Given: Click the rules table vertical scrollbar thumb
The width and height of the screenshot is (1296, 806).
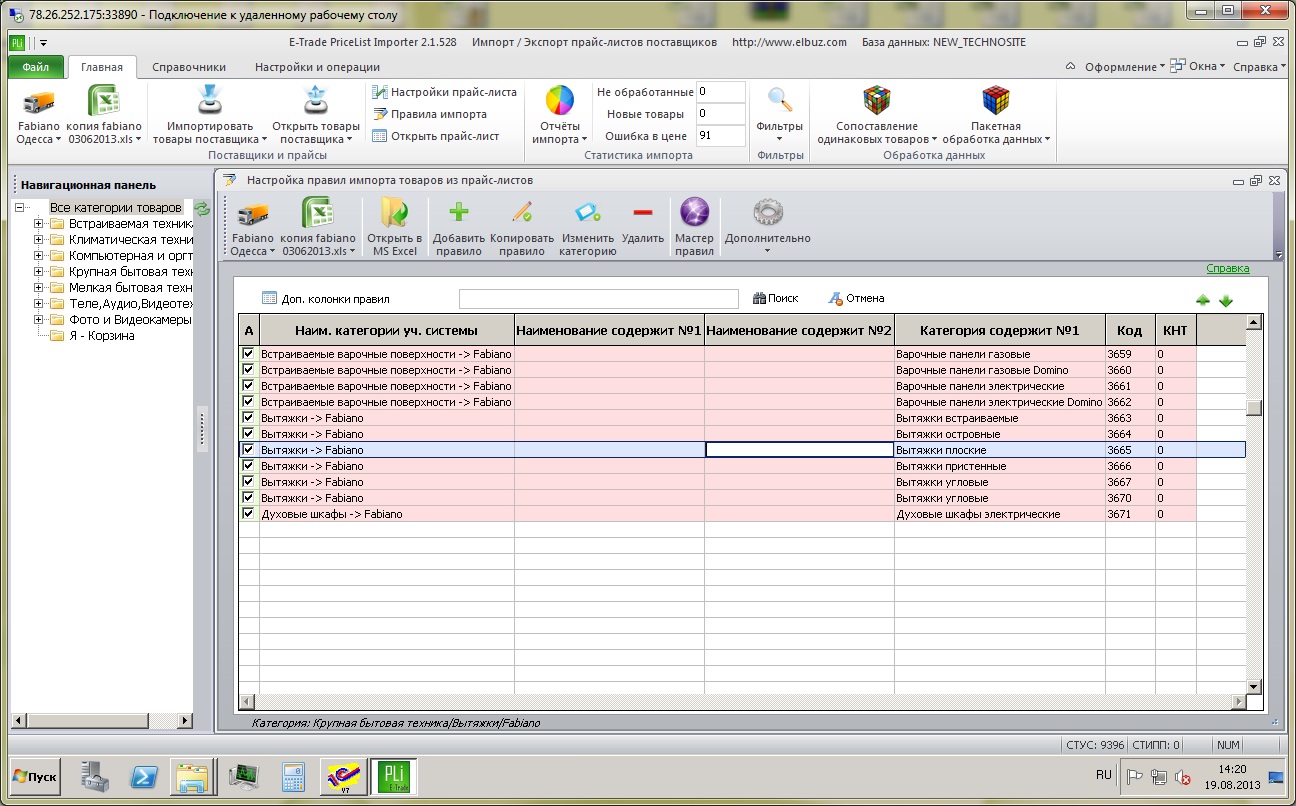Looking at the screenshot, I should [x=1253, y=407].
